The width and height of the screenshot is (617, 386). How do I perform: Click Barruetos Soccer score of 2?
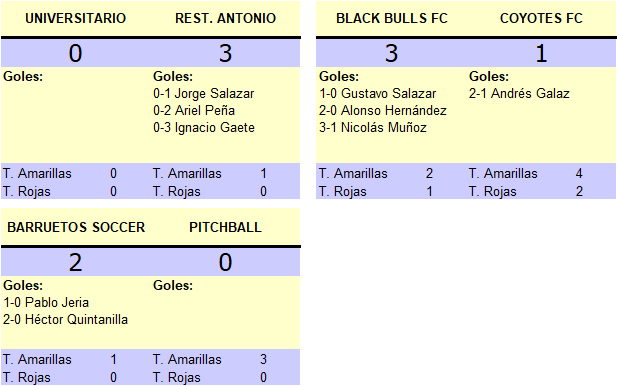click(x=76, y=262)
